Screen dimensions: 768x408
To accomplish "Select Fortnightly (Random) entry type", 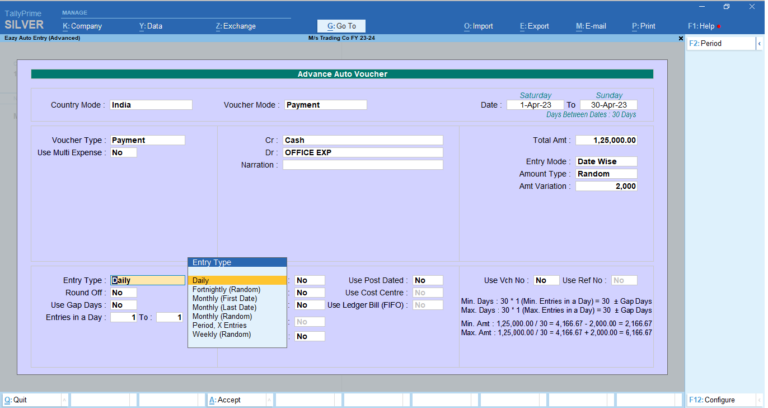I will [237, 289].
